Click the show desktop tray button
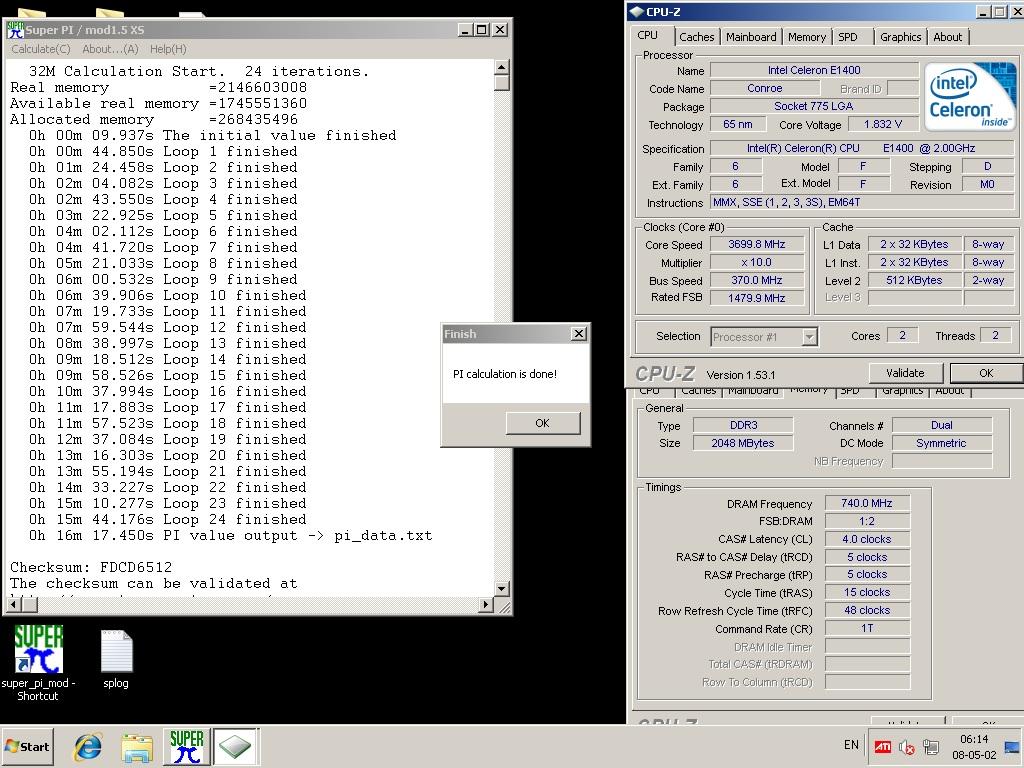Image resolution: width=1024 pixels, height=768 pixels. coord(1012,746)
